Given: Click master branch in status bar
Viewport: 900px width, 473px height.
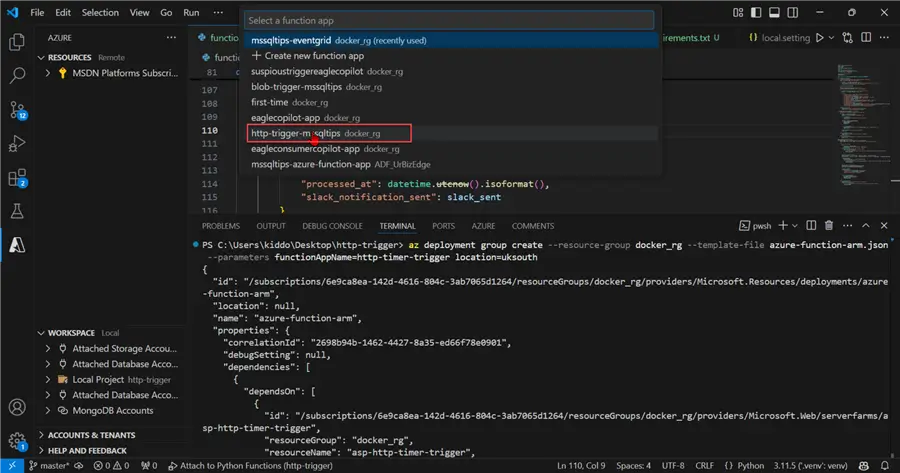Looking at the screenshot, I should point(49,466).
